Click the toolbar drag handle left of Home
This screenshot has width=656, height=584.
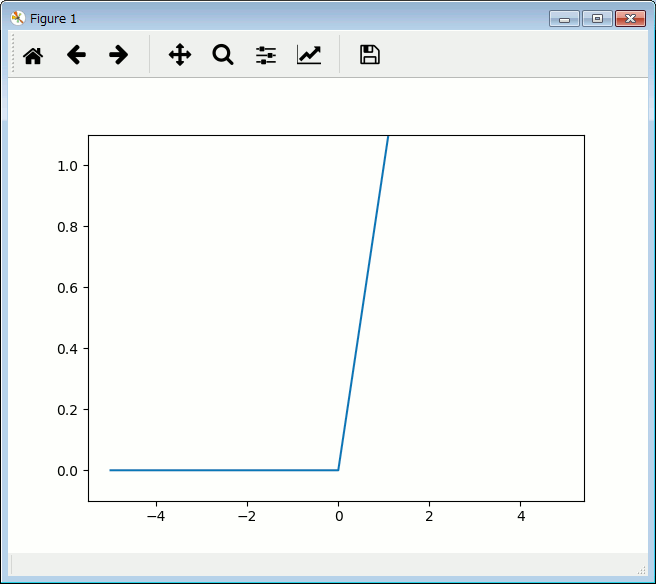click(x=13, y=55)
